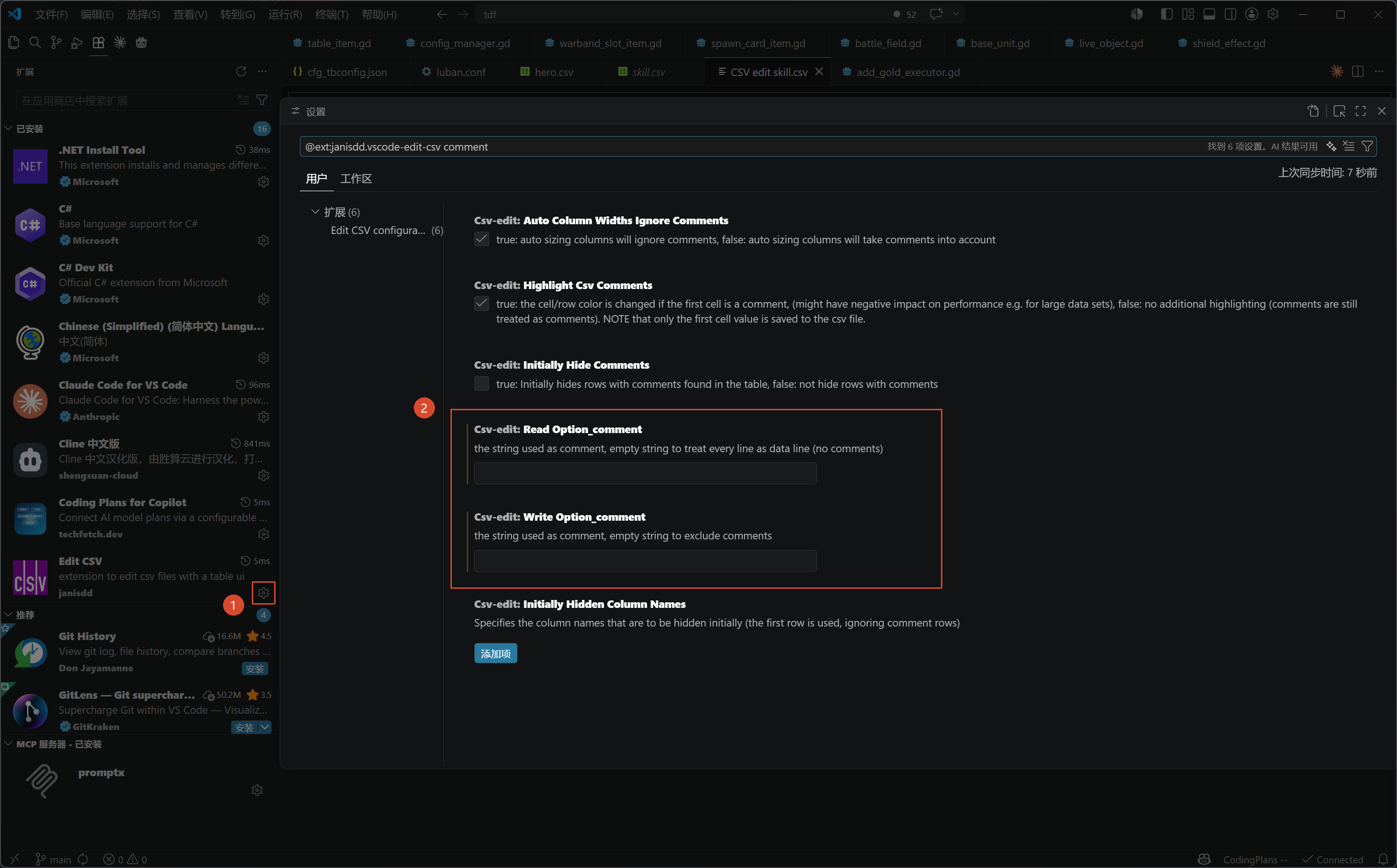Screen dimensions: 1397x868
Task: Open manage gear for .NET Install Tool
Action: point(263,181)
